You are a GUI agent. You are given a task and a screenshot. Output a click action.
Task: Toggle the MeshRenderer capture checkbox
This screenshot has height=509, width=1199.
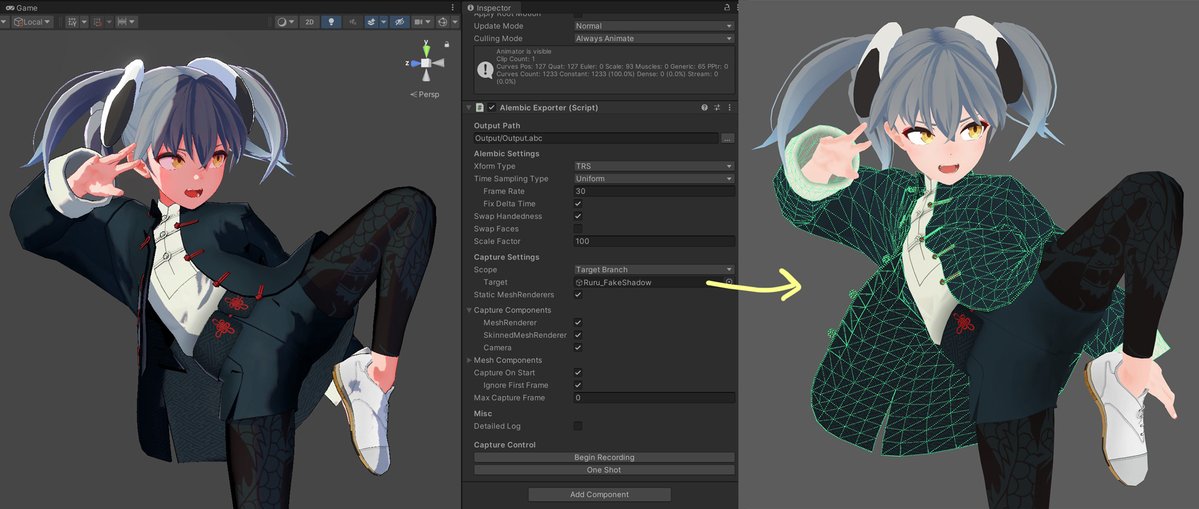(578, 323)
